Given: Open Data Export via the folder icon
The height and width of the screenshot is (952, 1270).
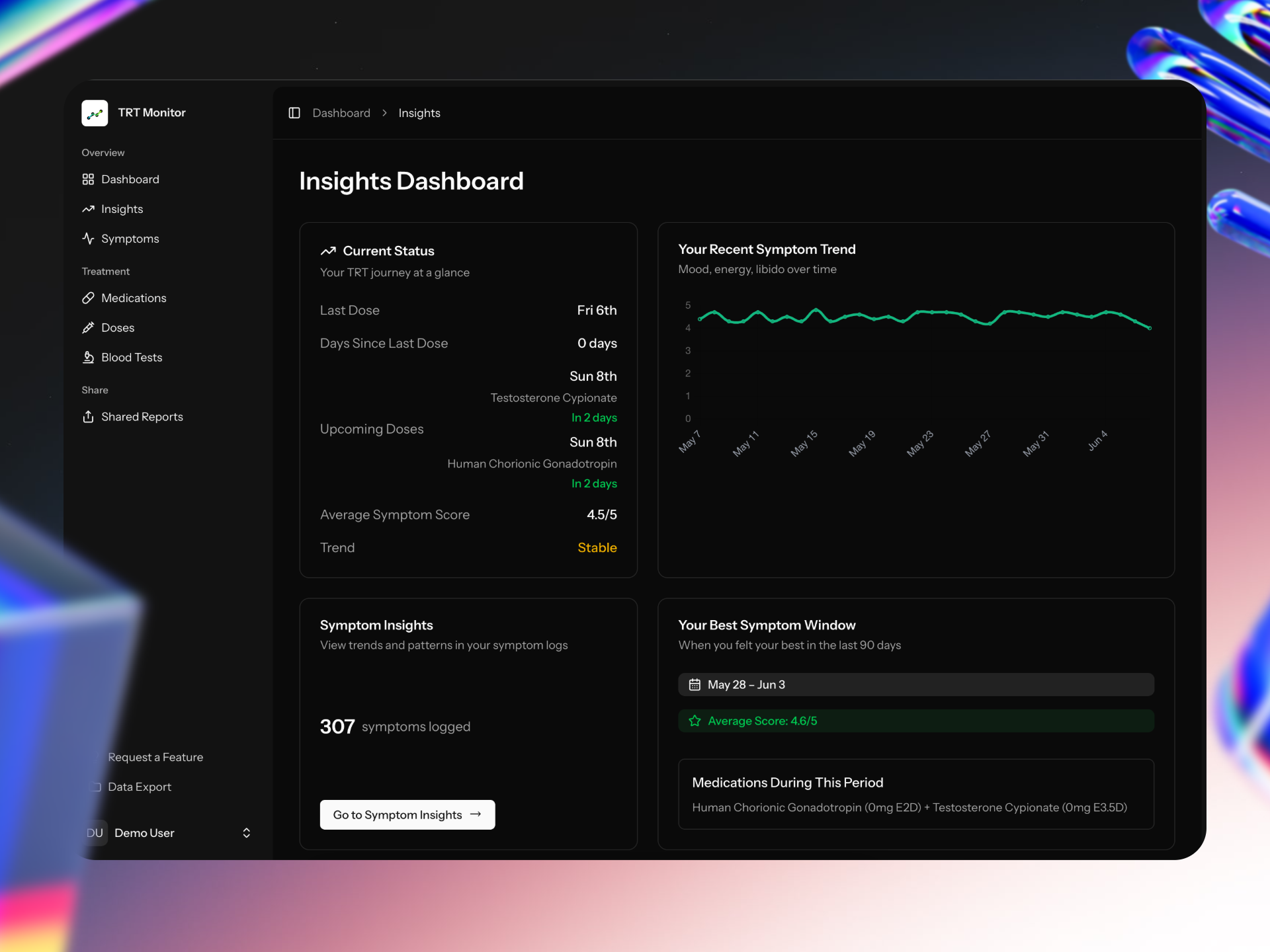Looking at the screenshot, I should (x=96, y=787).
